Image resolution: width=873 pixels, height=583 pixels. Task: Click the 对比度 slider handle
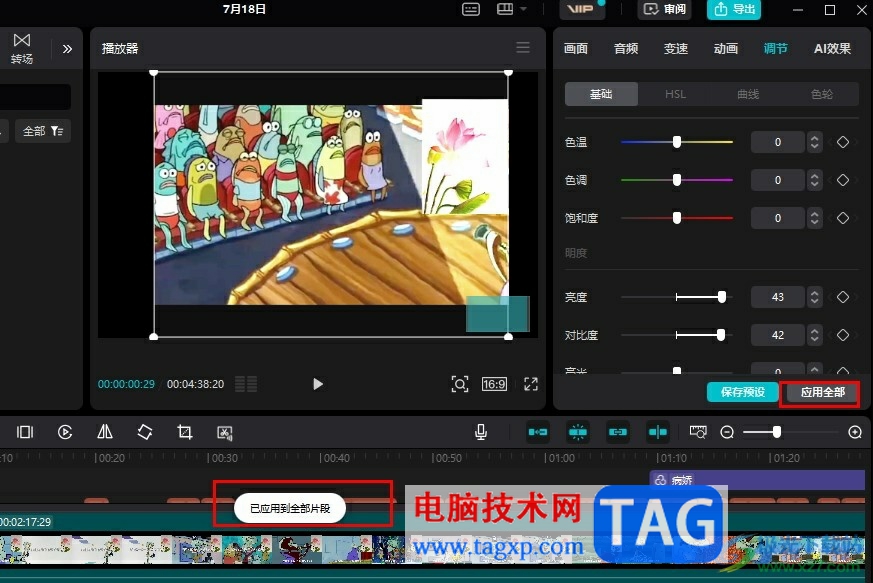[721, 335]
